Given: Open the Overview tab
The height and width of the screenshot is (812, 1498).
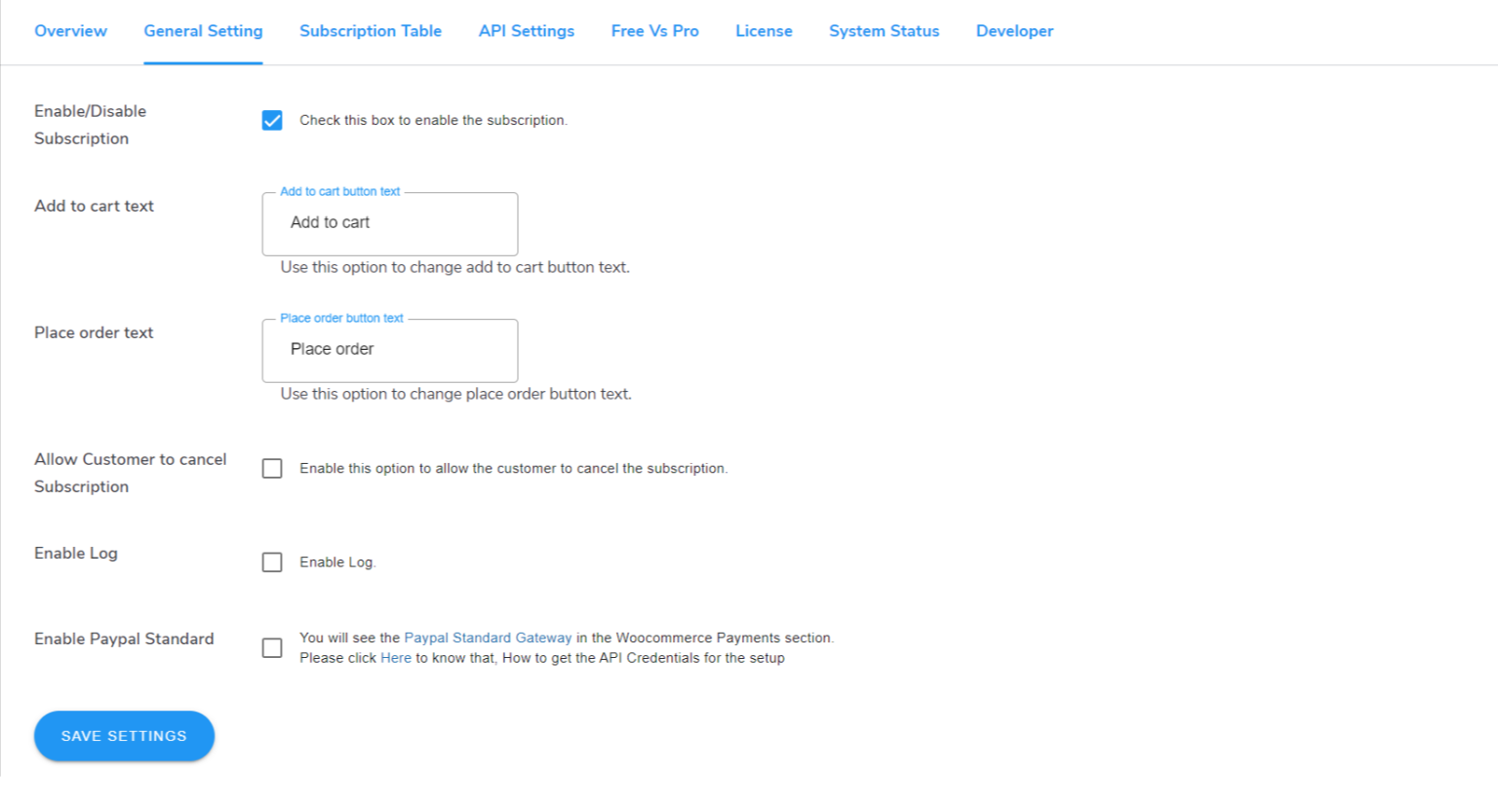Looking at the screenshot, I should (70, 31).
